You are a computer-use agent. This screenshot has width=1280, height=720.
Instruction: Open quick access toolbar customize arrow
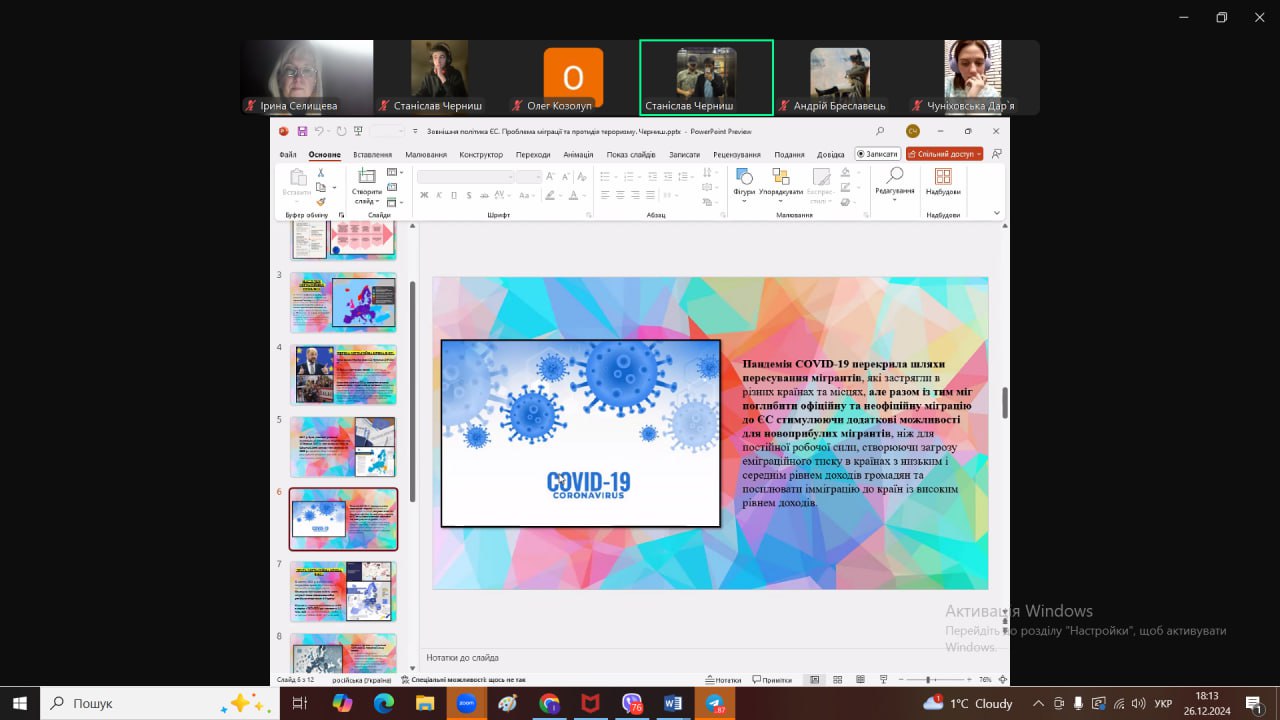[415, 131]
